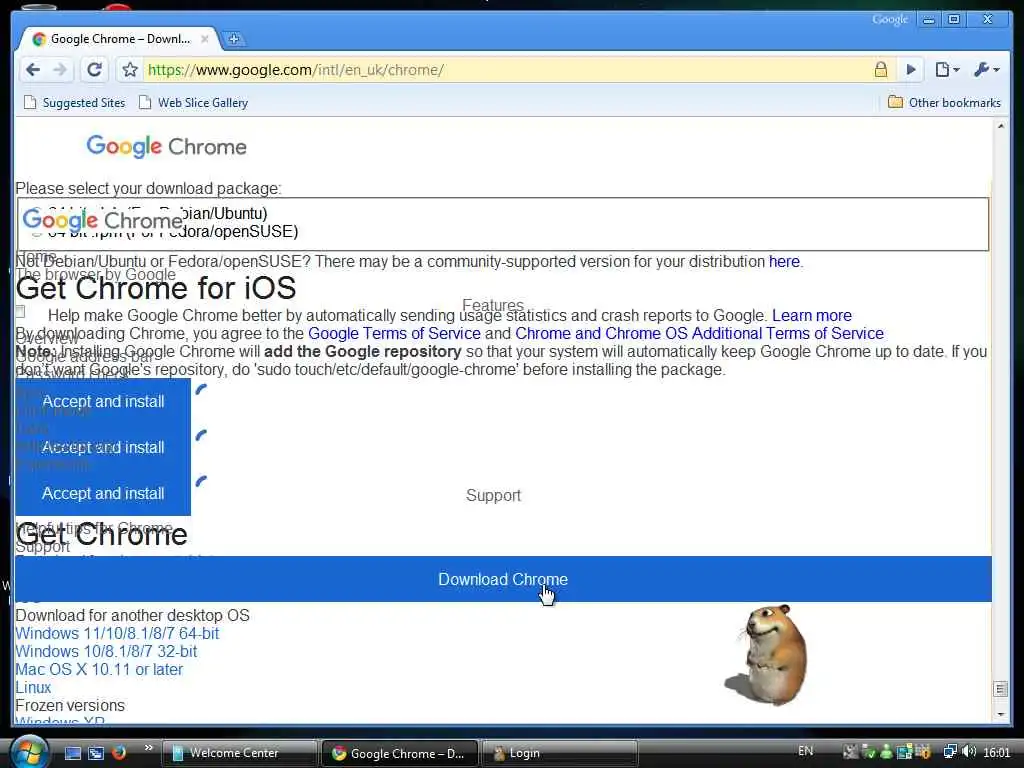Open Web Slice Gallery bookmark
The width and height of the screenshot is (1024, 768).
click(193, 103)
